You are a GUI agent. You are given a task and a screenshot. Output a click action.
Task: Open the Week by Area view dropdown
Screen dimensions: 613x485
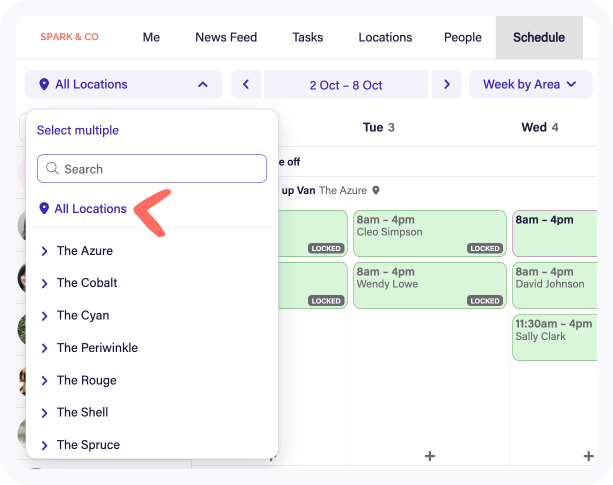(x=531, y=84)
